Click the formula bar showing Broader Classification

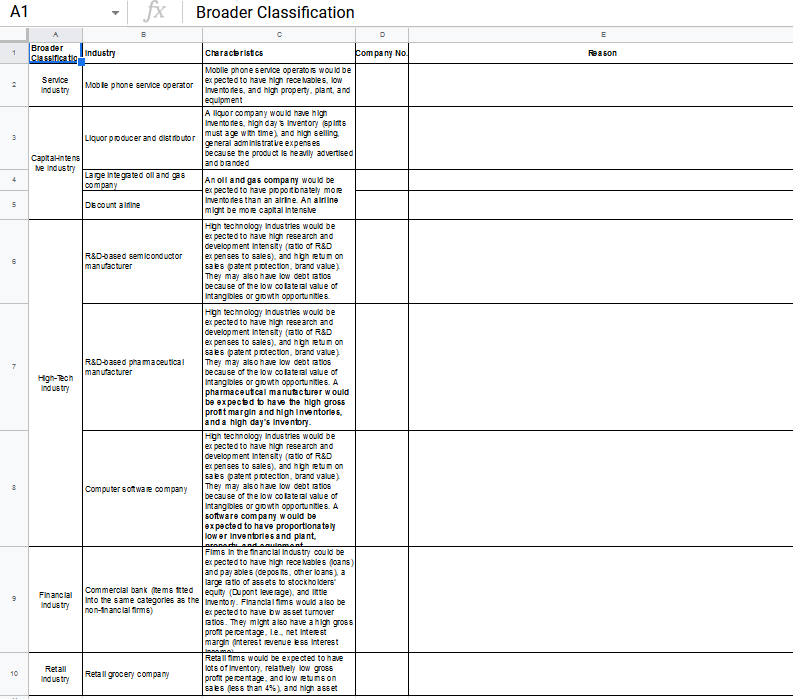[488, 12]
